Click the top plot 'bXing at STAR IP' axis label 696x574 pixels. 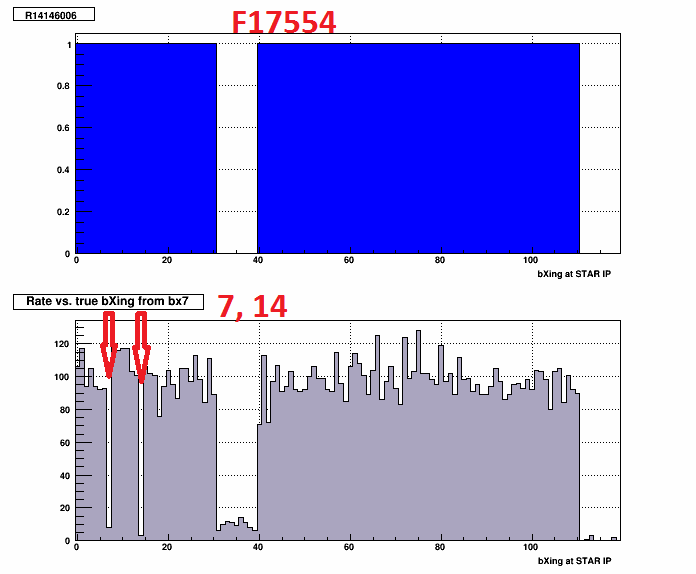pos(574,274)
